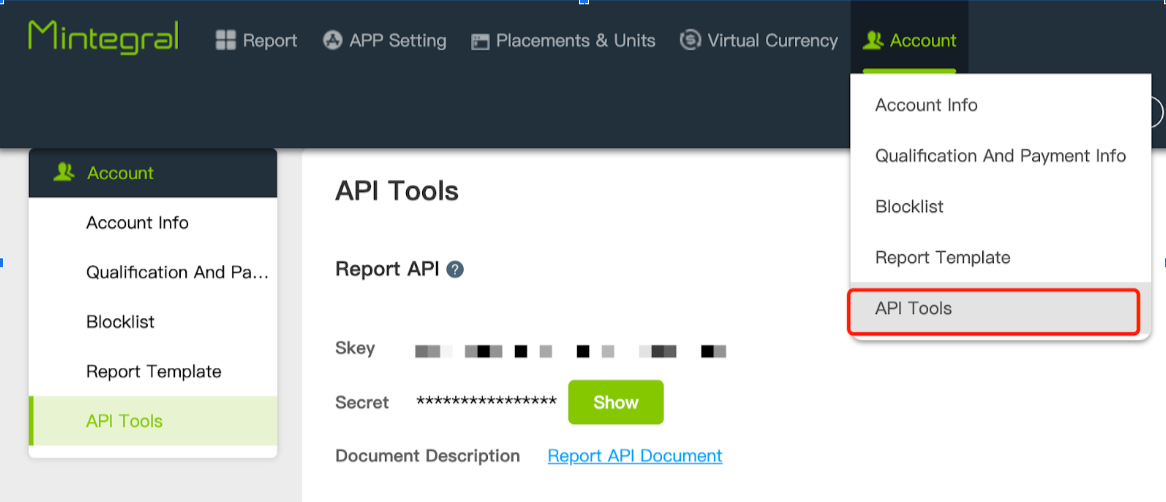1166x502 pixels.
Task: Open Qualification And Pa... in sidebar
Action: coord(153,272)
